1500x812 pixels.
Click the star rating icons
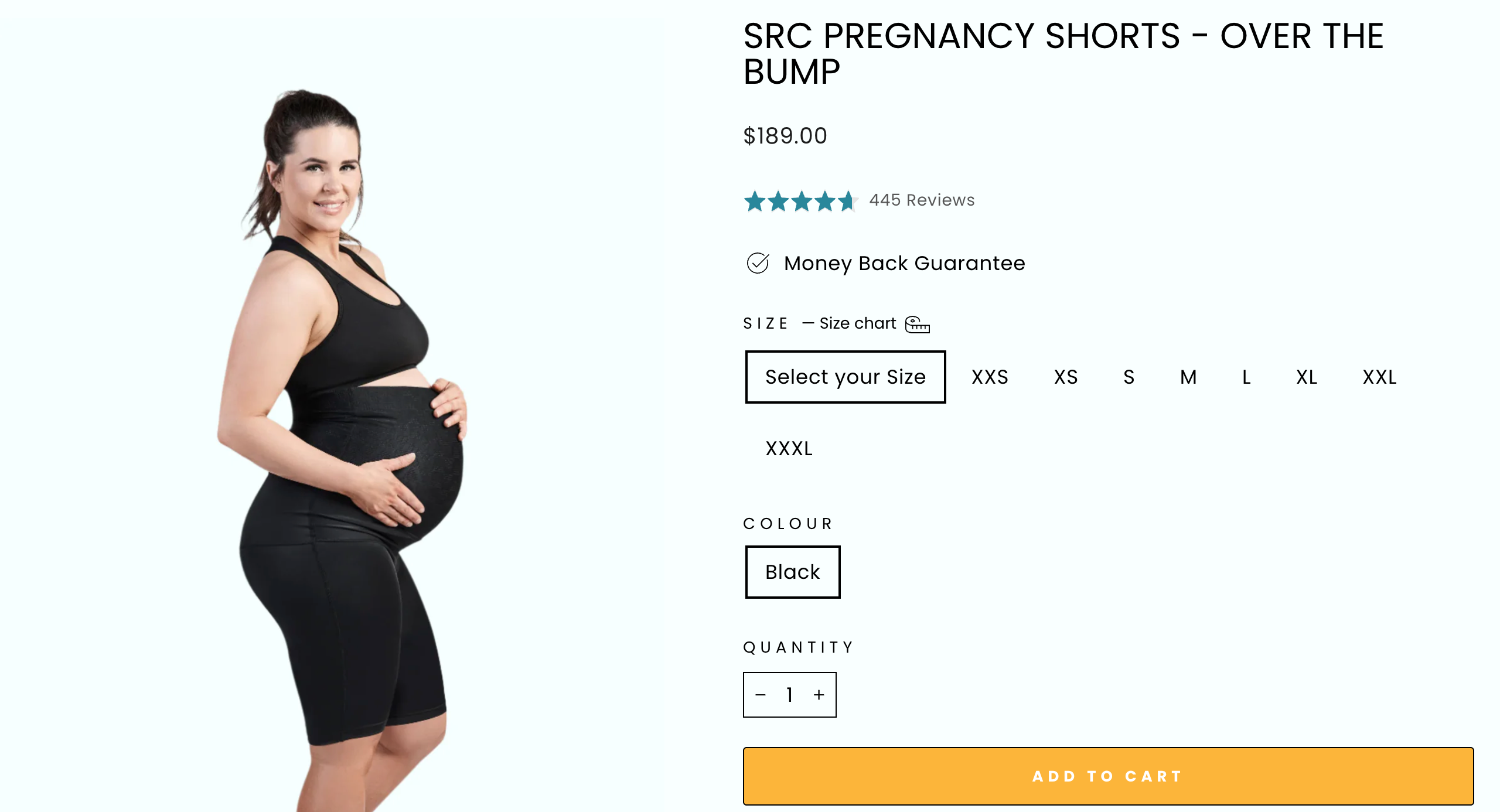800,201
